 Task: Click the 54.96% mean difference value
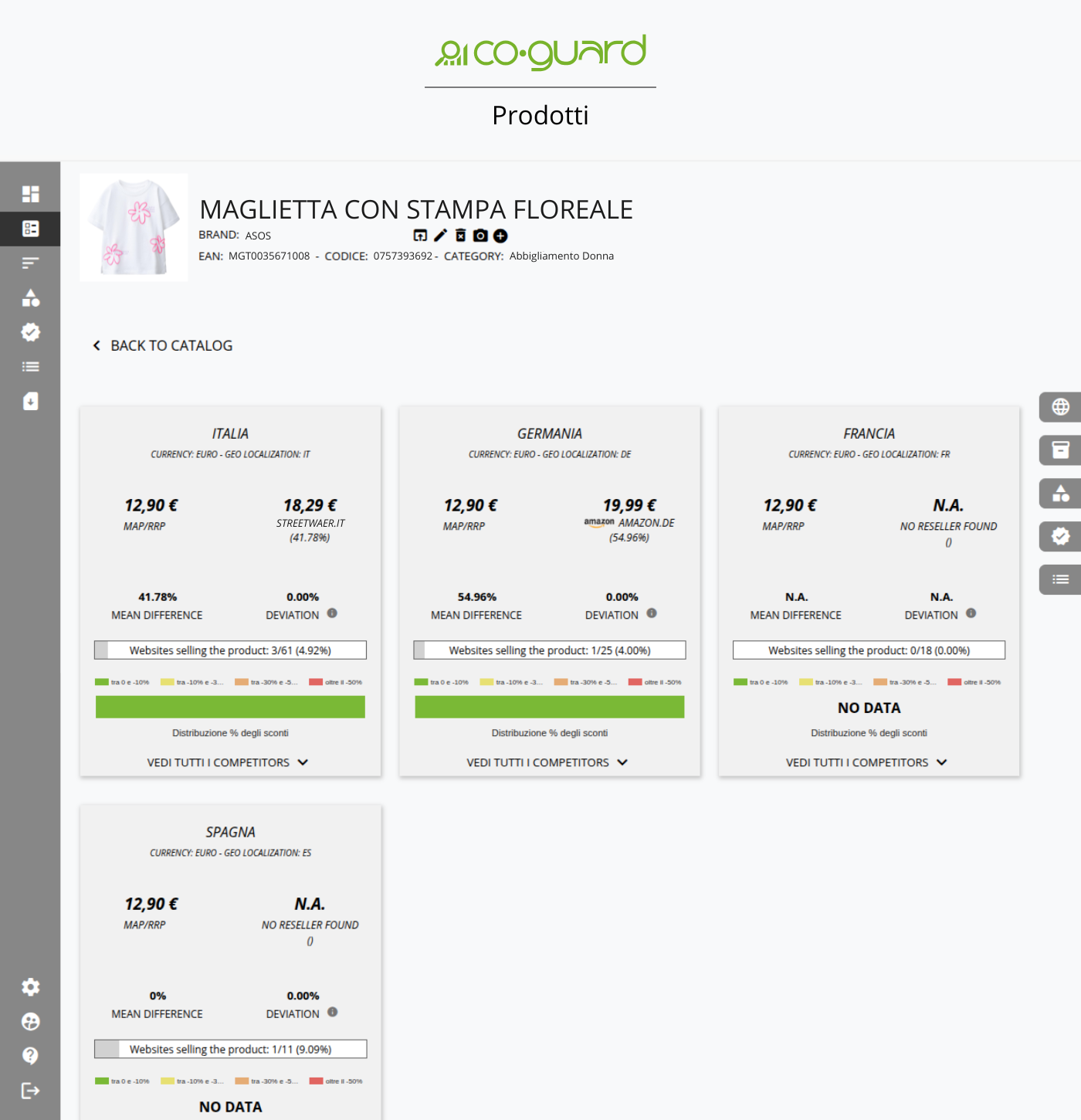point(476,597)
